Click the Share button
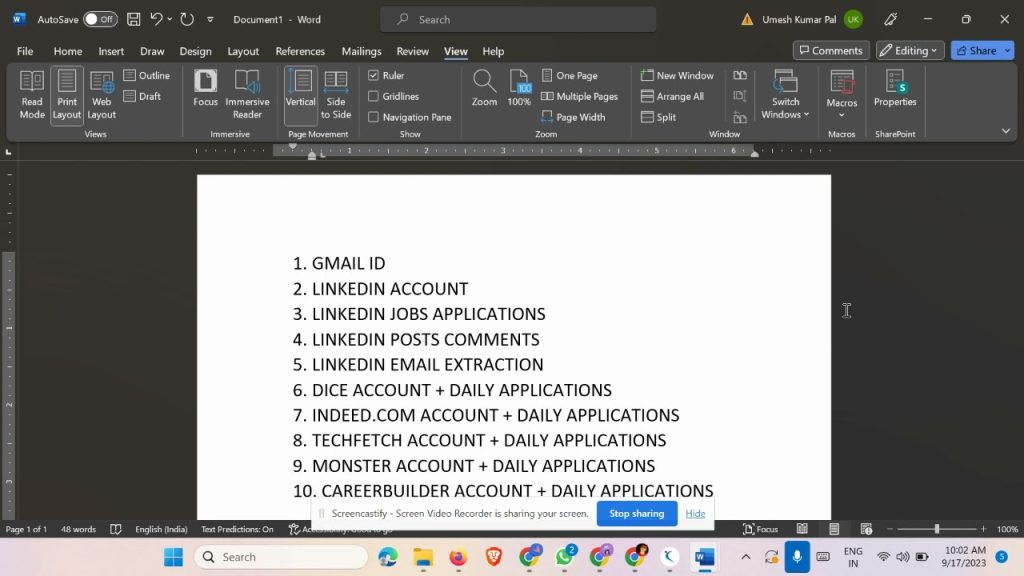Image resolution: width=1024 pixels, height=576 pixels. 976,50
